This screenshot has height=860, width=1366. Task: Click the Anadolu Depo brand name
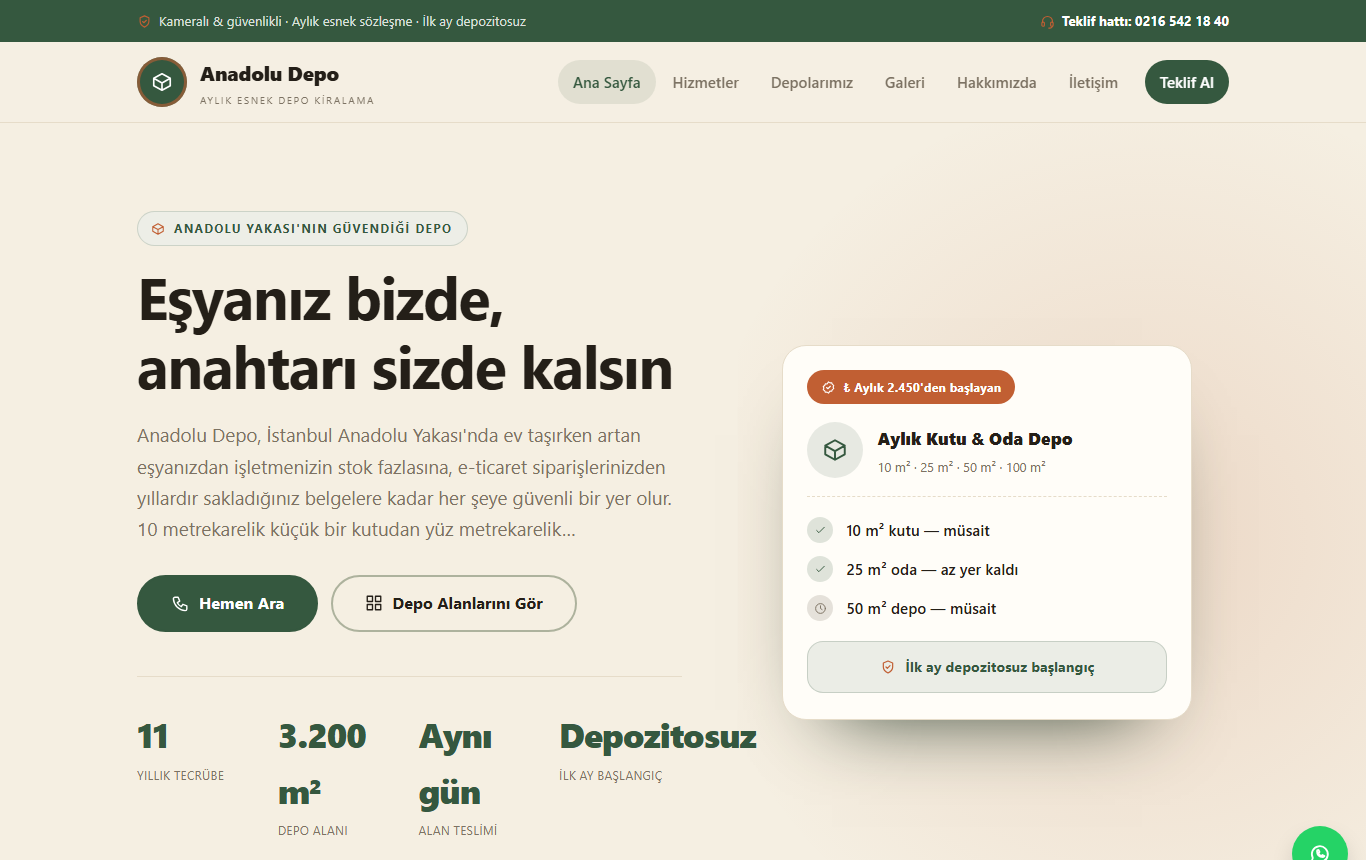[x=269, y=74]
